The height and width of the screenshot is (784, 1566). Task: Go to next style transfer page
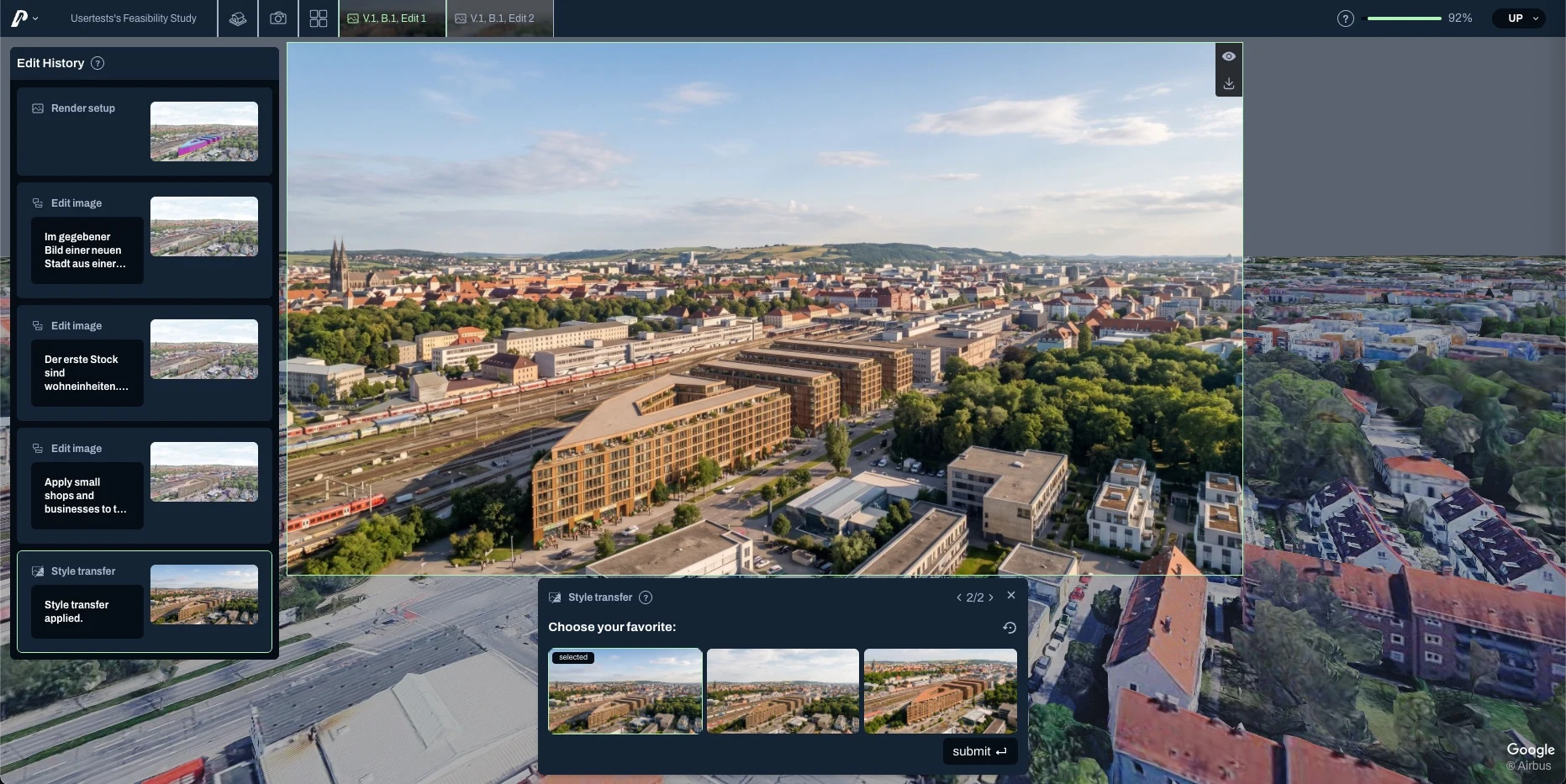[991, 597]
